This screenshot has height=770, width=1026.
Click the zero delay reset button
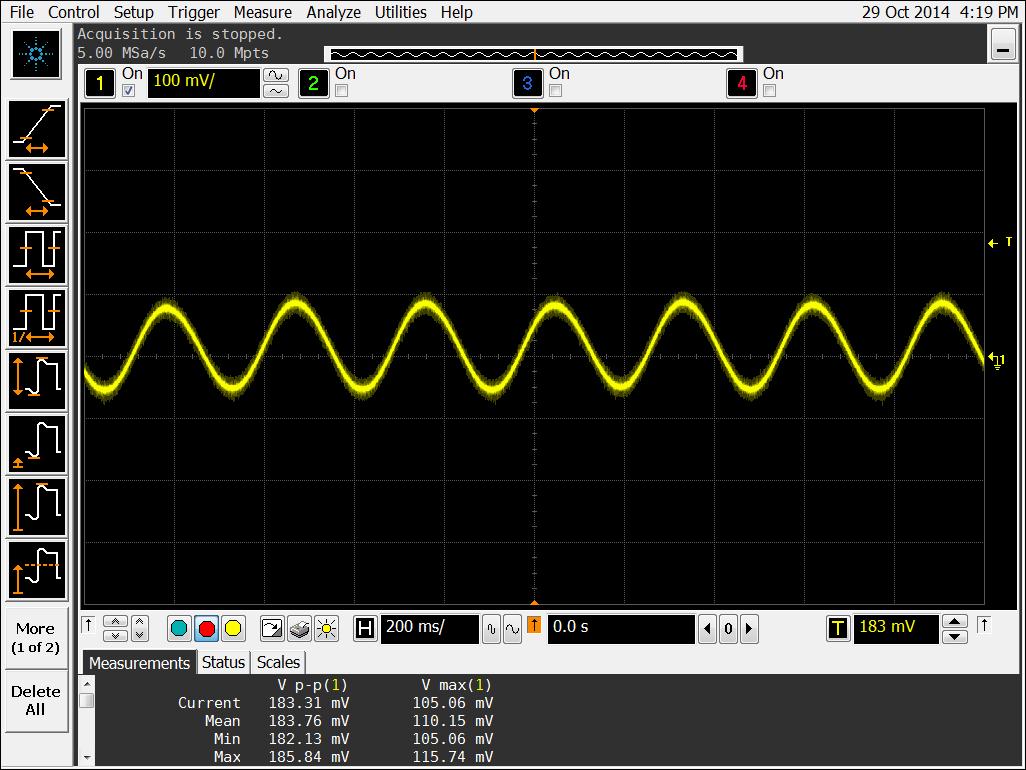729,628
